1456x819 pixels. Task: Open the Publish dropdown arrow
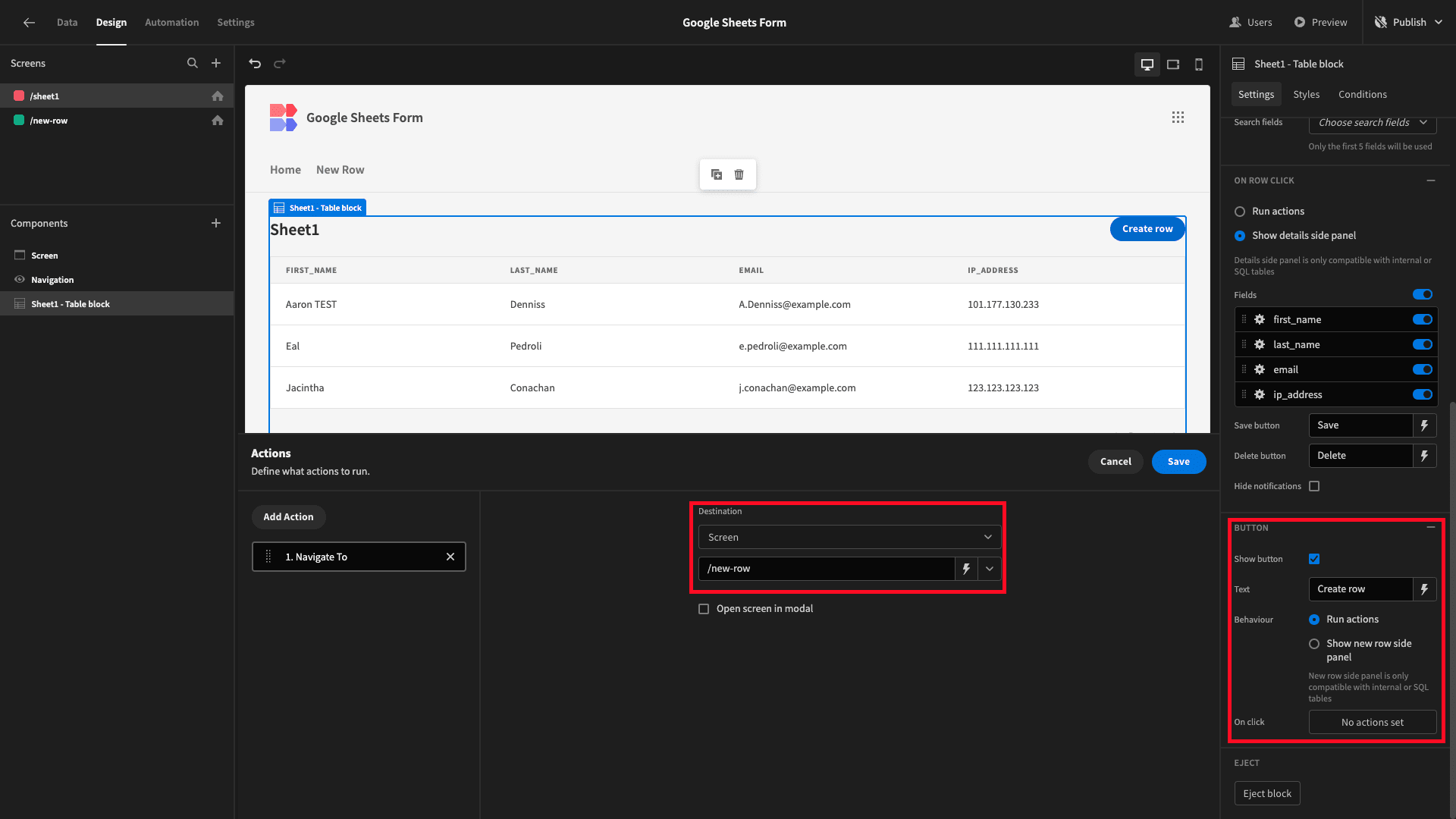[x=1439, y=22]
